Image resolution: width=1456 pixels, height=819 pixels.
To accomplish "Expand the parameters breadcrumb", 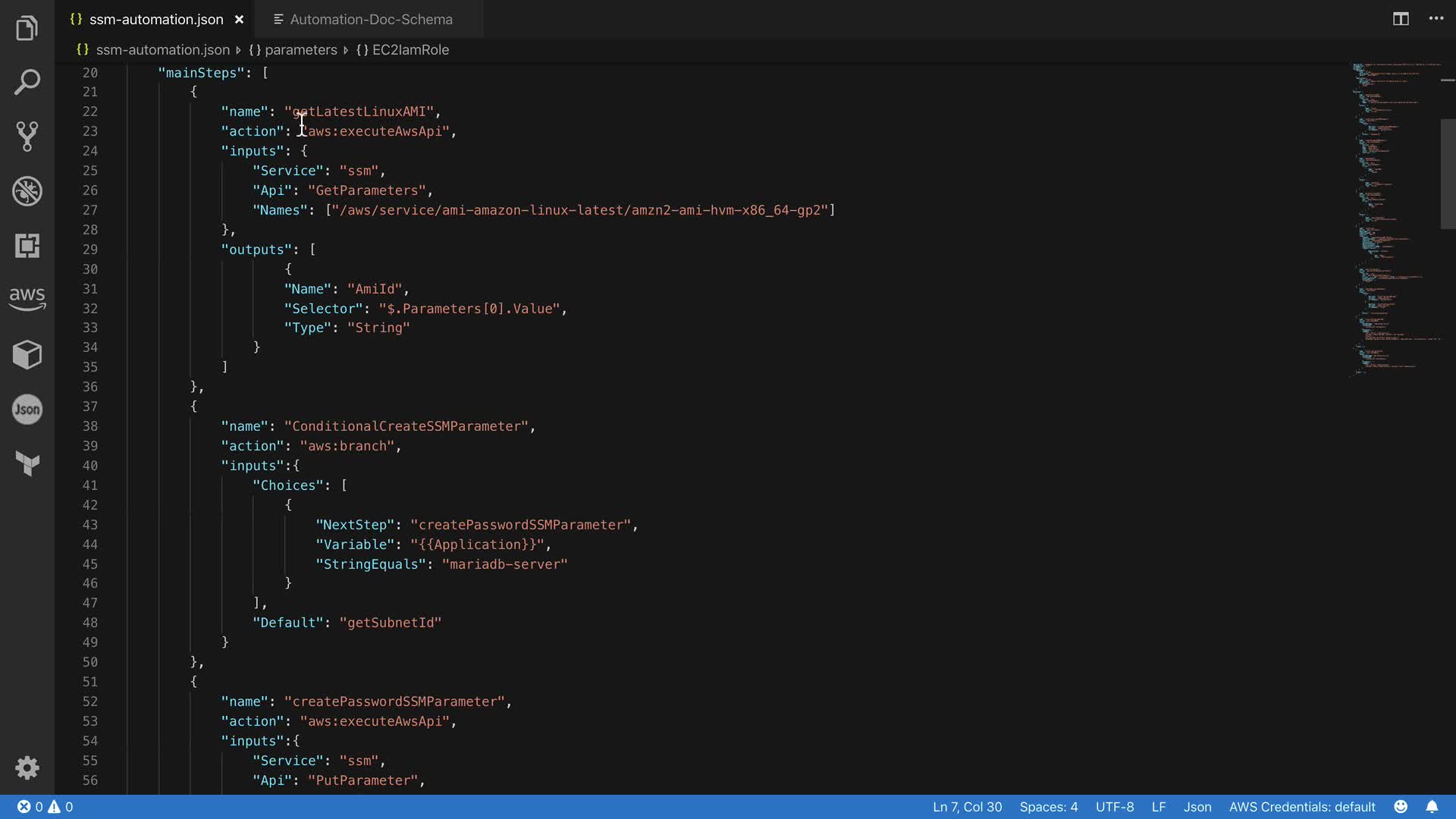I will pos(300,50).
